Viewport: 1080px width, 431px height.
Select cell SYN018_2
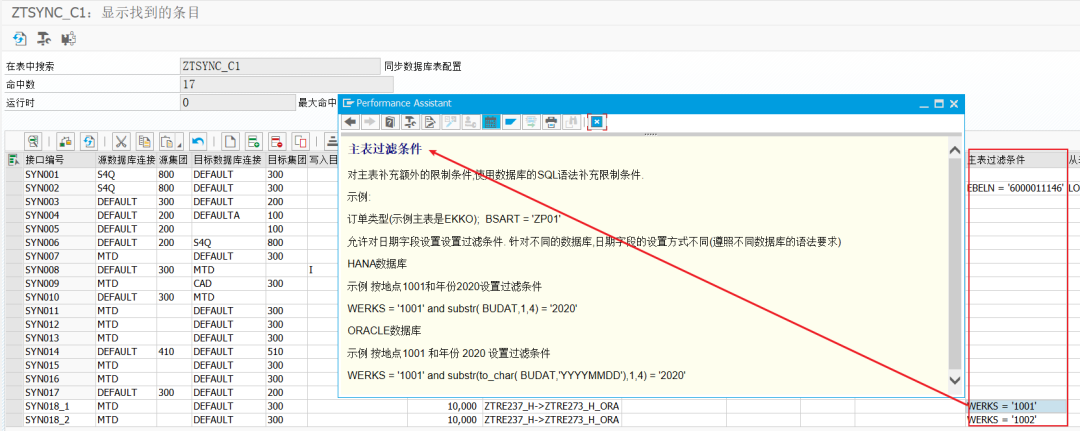pyautogui.click(x=59, y=419)
